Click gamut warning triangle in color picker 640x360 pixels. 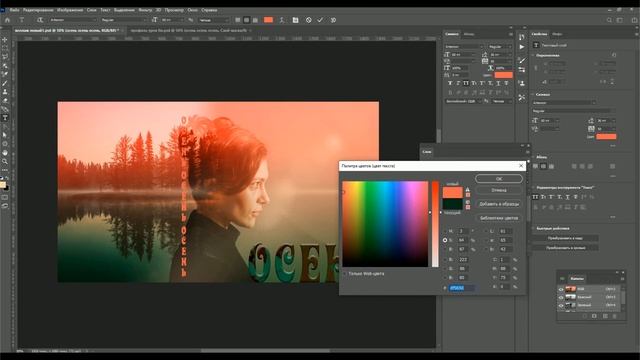tap(468, 190)
